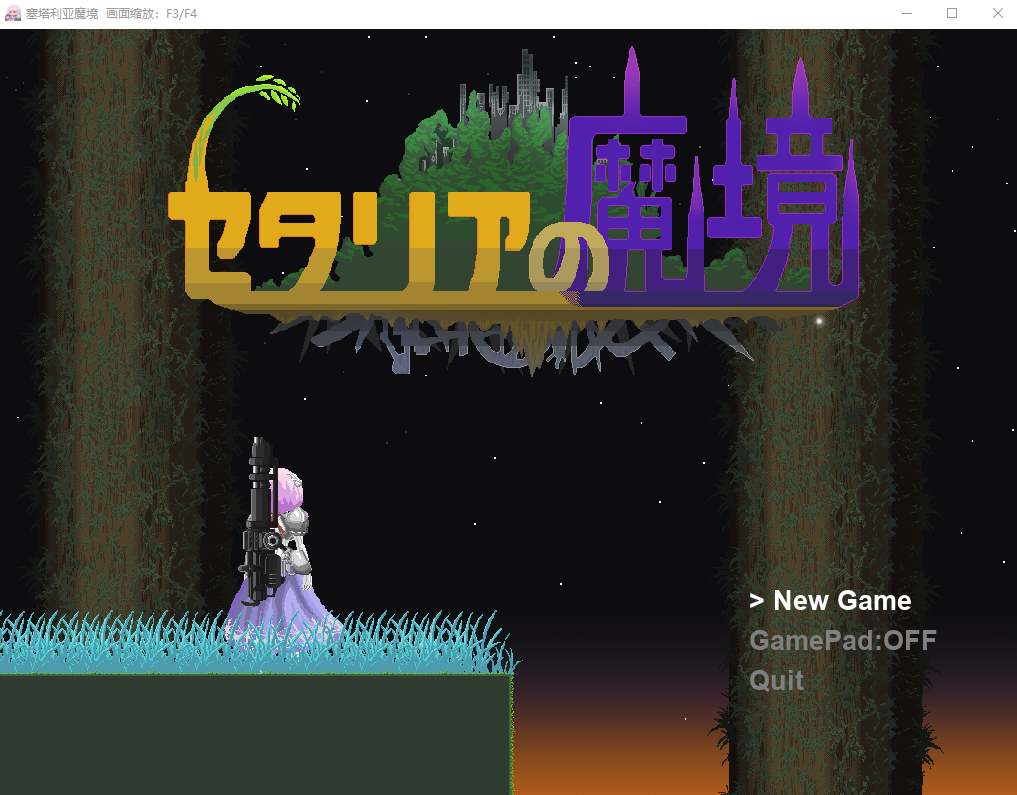Viewport: 1017px width, 795px height.
Task: Close the game window
Action: [x=997, y=13]
